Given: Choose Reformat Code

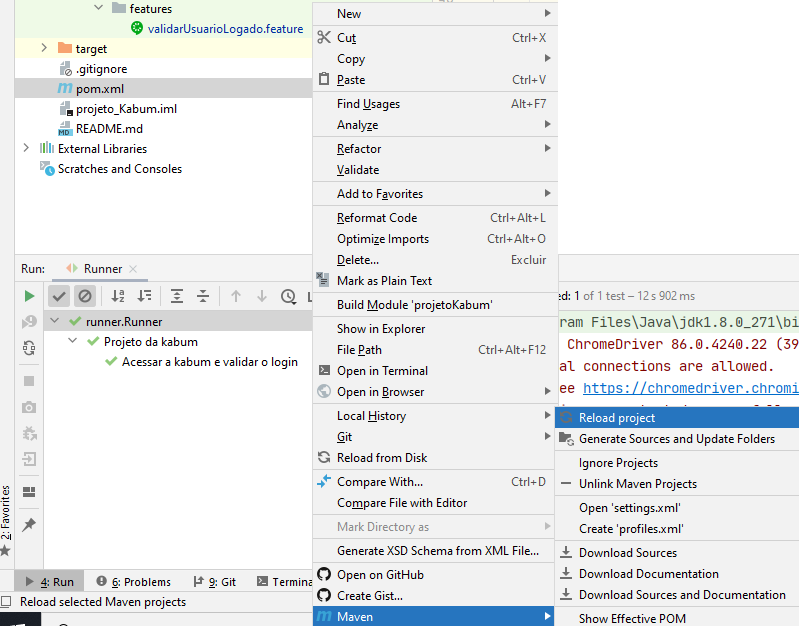Looking at the screenshot, I should pos(435,218).
